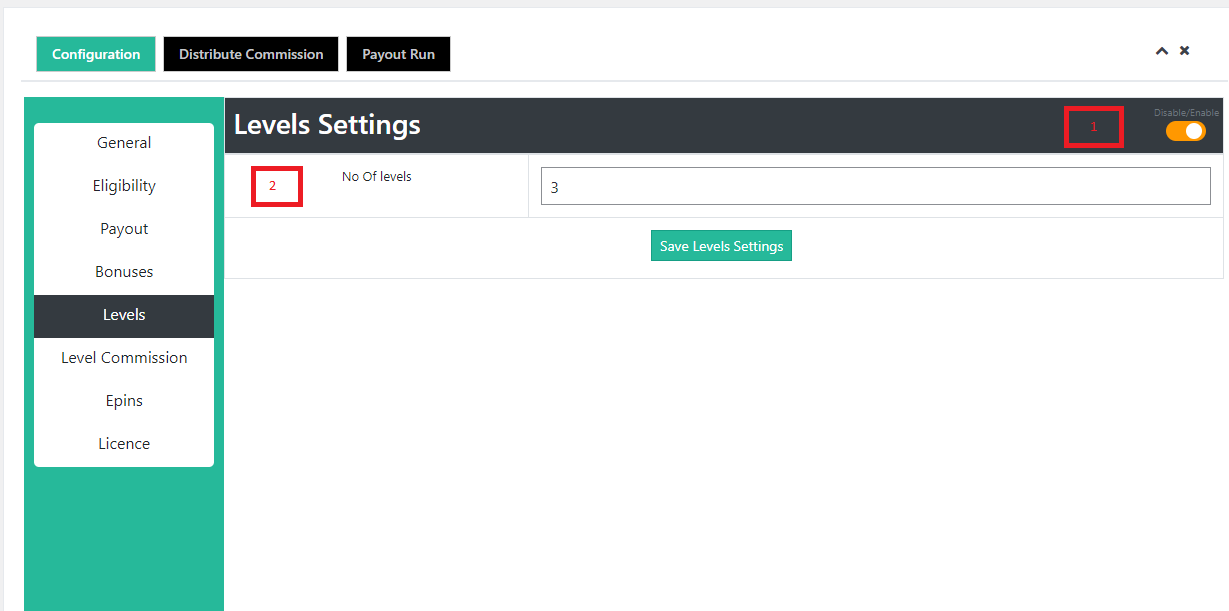Close the panel with the X icon
The height and width of the screenshot is (611, 1229).
(x=1184, y=50)
